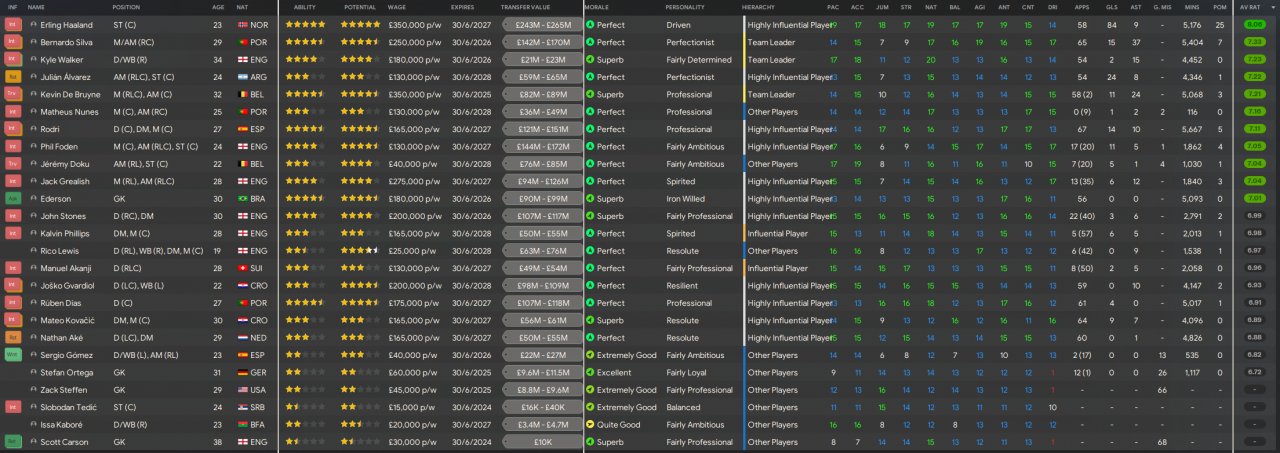Sort by the WAGE column header
The height and width of the screenshot is (453, 1280).
pyautogui.click(x=396, y=7)
